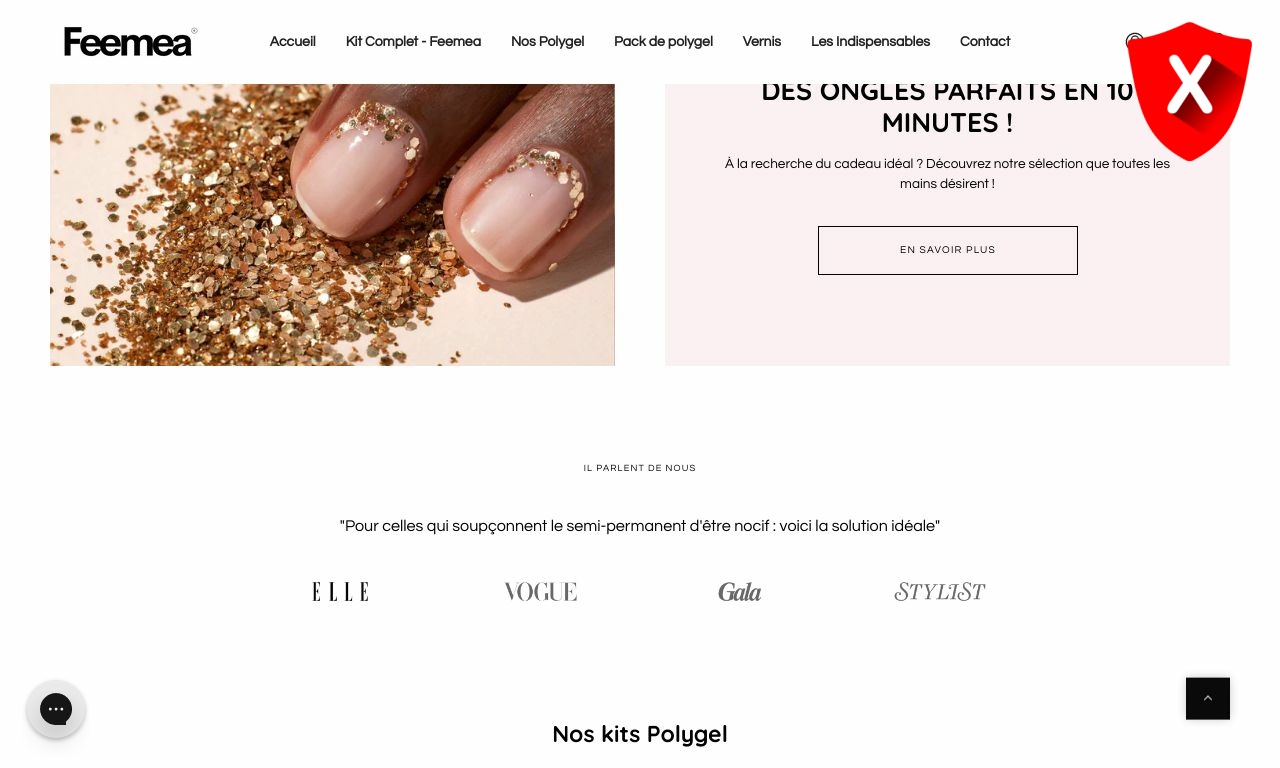Click the Gala press logo
The image size is (1280, 768).
pyautogui.click(x=740, y=592)
